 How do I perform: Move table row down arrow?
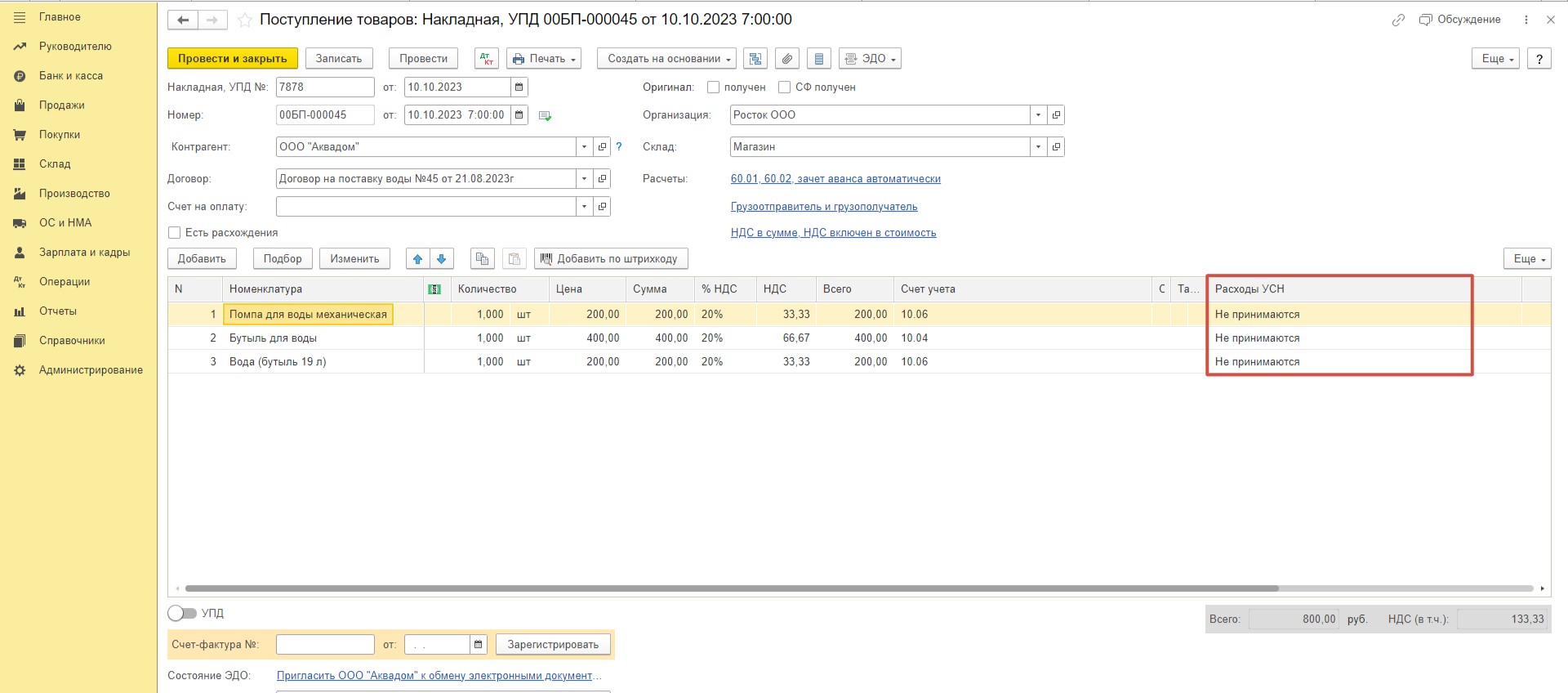click(x=442, y=259)
